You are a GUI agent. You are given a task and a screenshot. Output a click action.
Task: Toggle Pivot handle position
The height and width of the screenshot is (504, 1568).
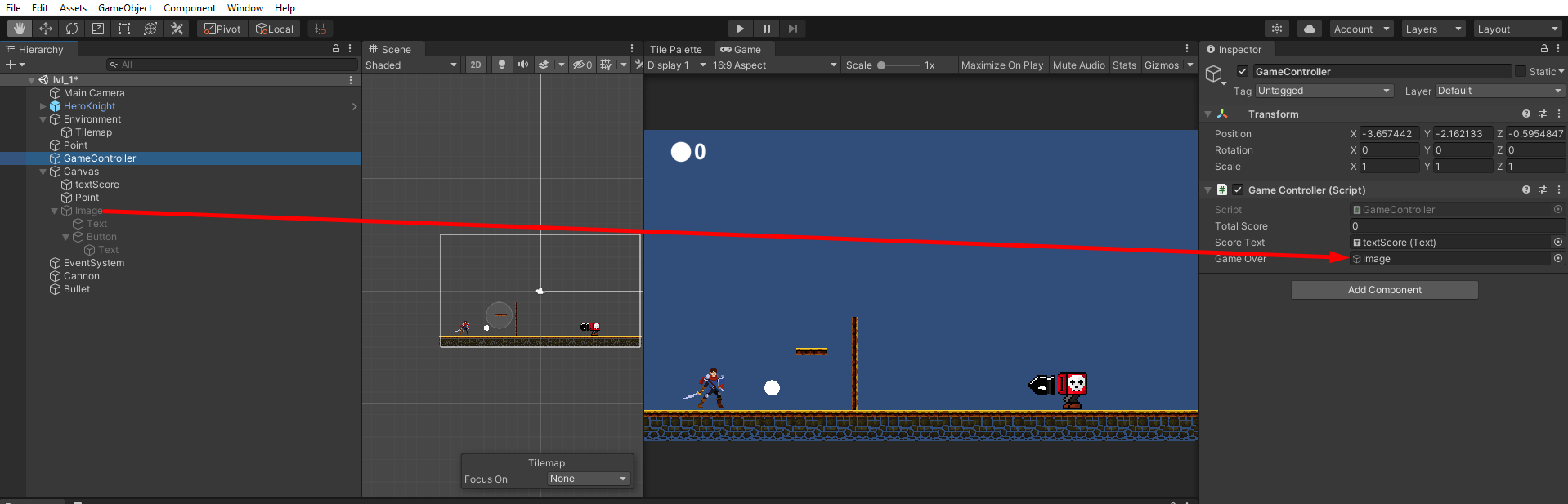point(222,29)
